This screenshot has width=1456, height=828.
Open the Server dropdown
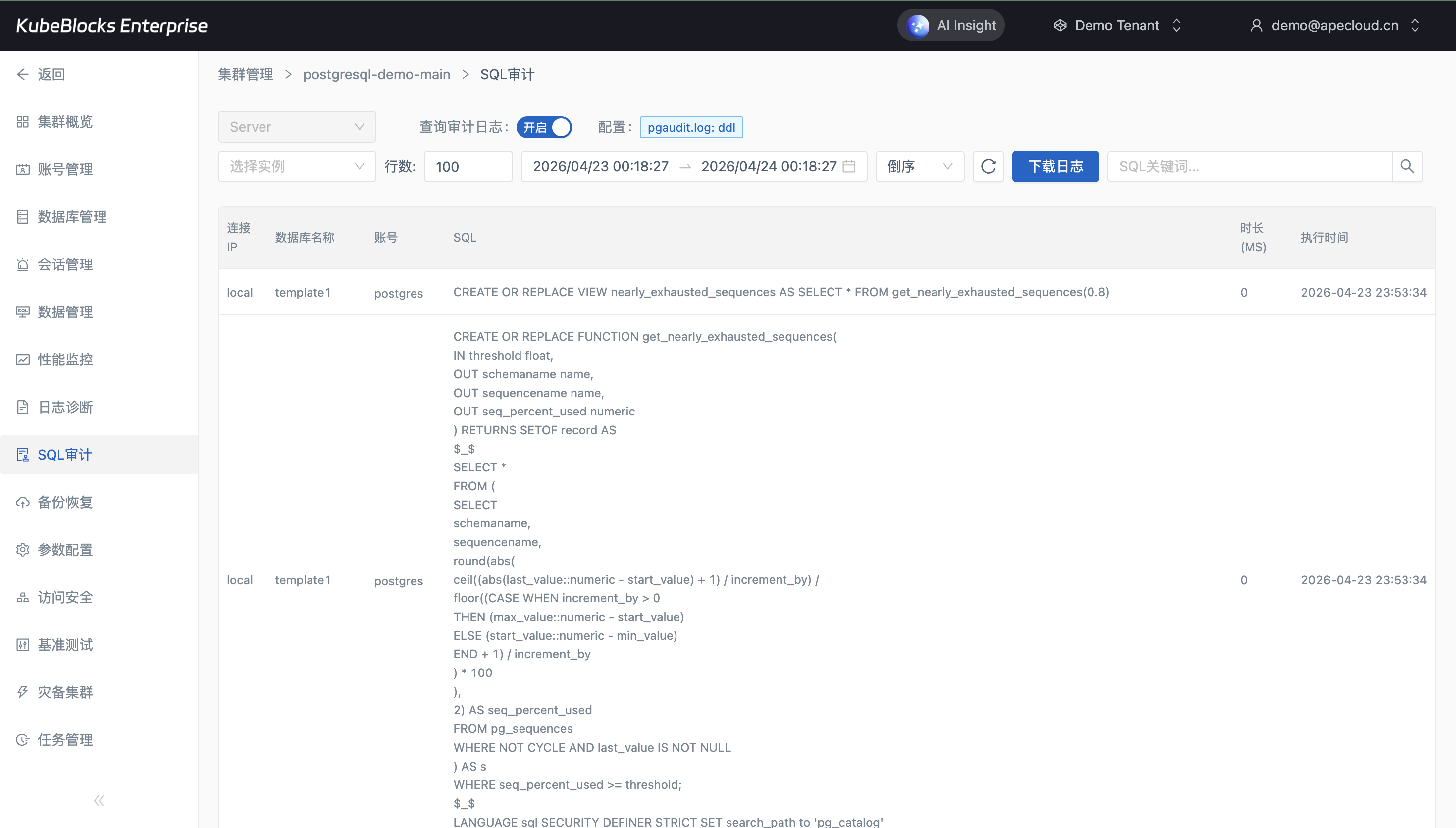click(297, 127)
